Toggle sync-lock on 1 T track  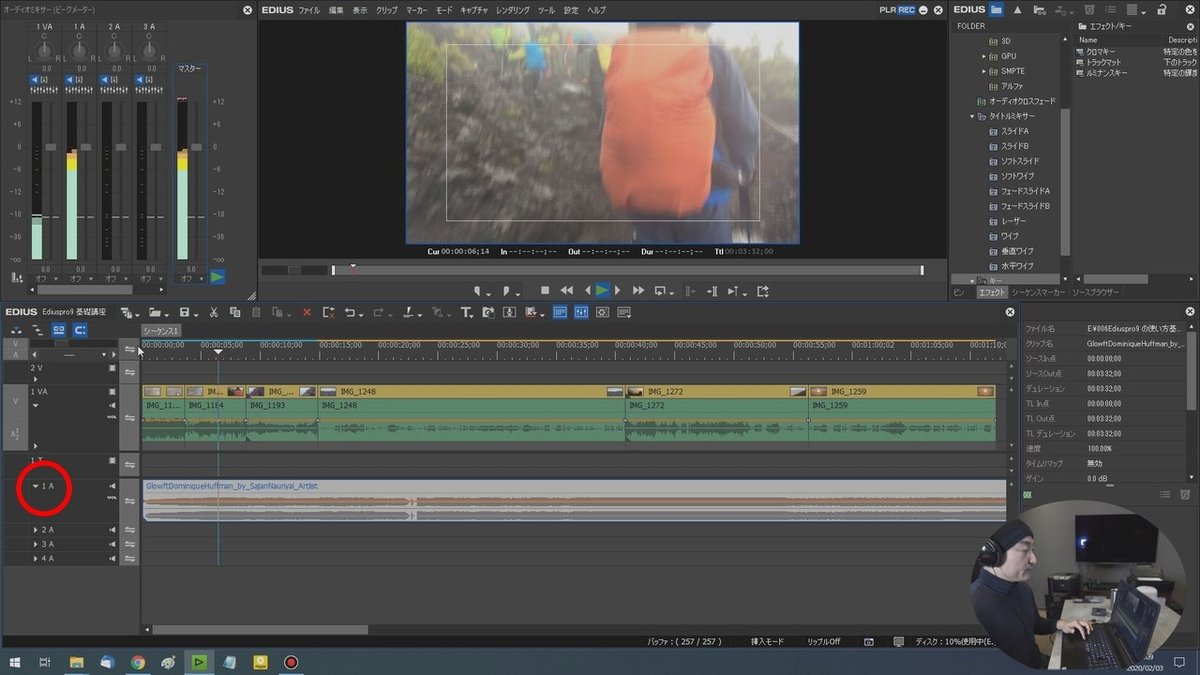click(x=129, y=465)
